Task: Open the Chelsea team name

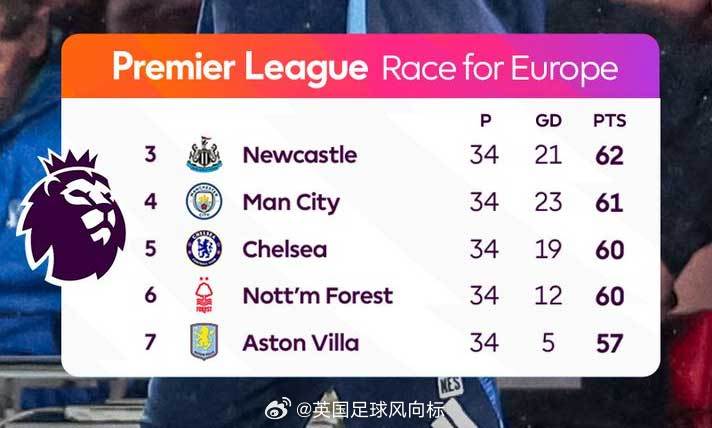Action: (x=285, y=249)
